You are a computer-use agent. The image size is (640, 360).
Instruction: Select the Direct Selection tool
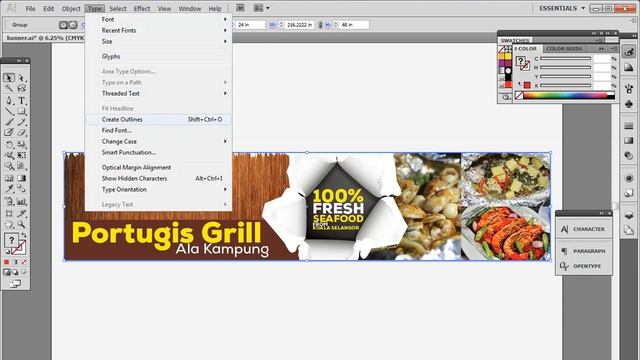click(22, 78)
